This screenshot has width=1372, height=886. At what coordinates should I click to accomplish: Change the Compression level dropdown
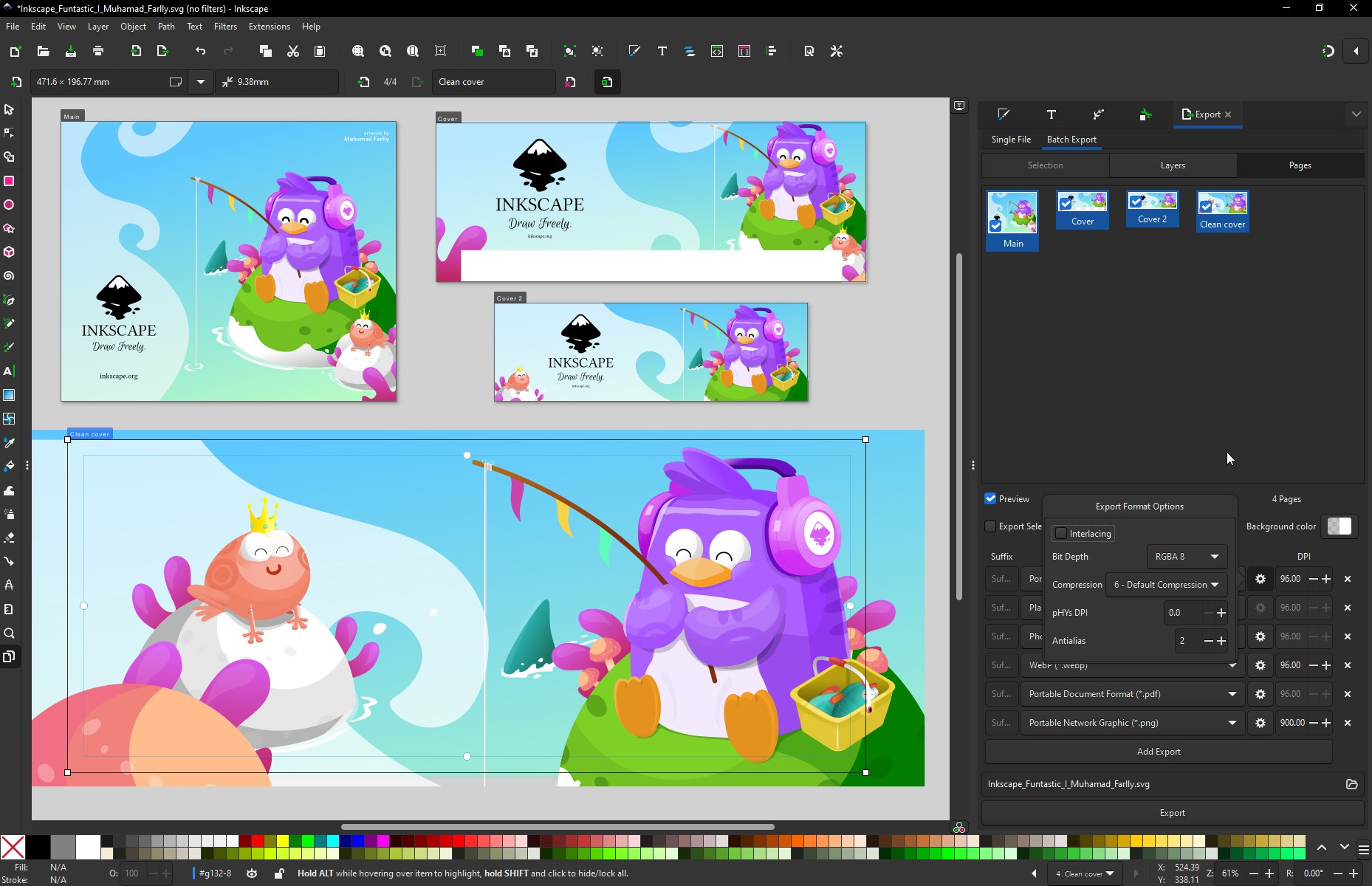(x=1165, y=584)
